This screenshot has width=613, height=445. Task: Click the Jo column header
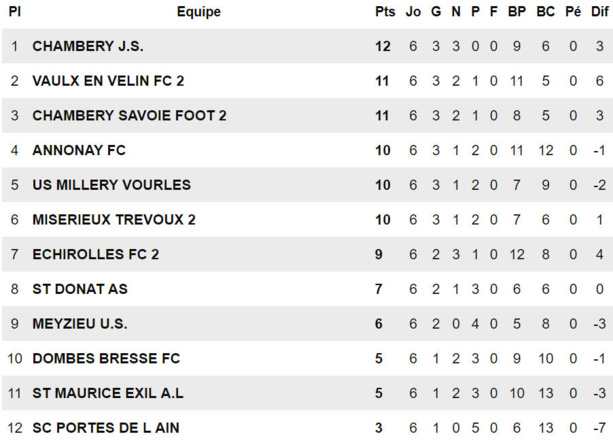pos(413,12)
